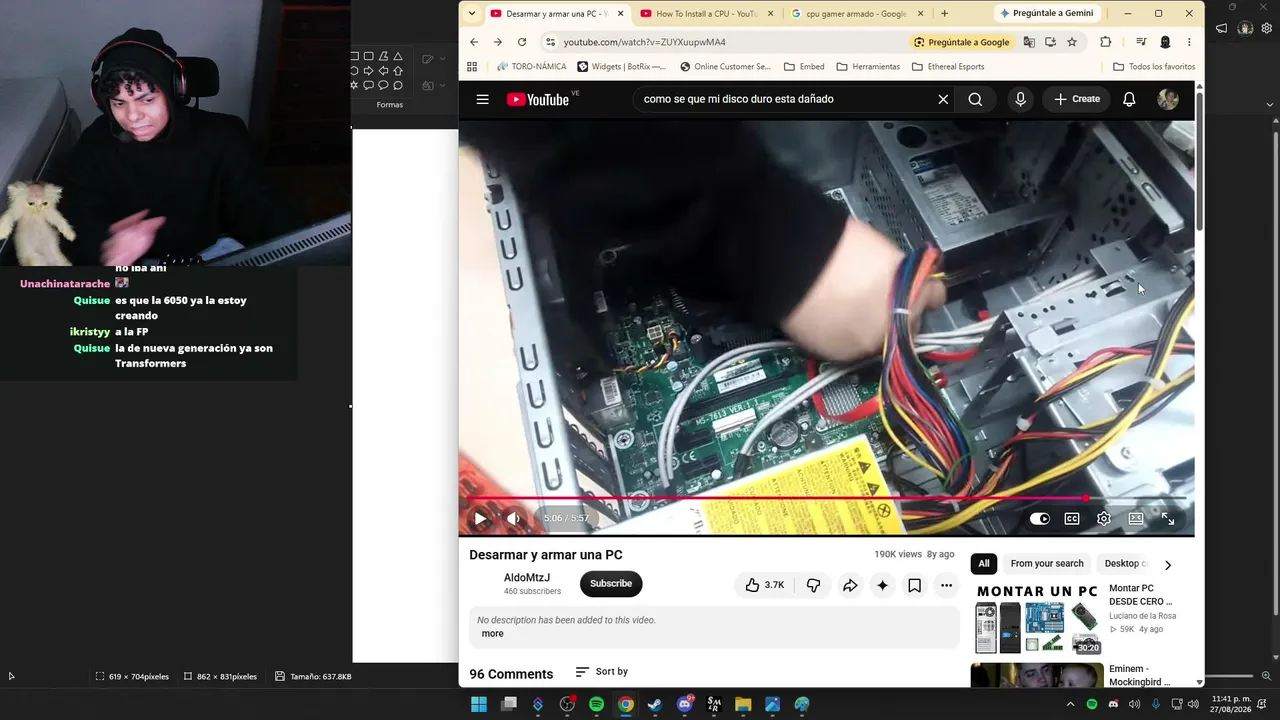Click 'Pregúntale a Gemini' button

pyautogui.click(x=1046, y=13)
